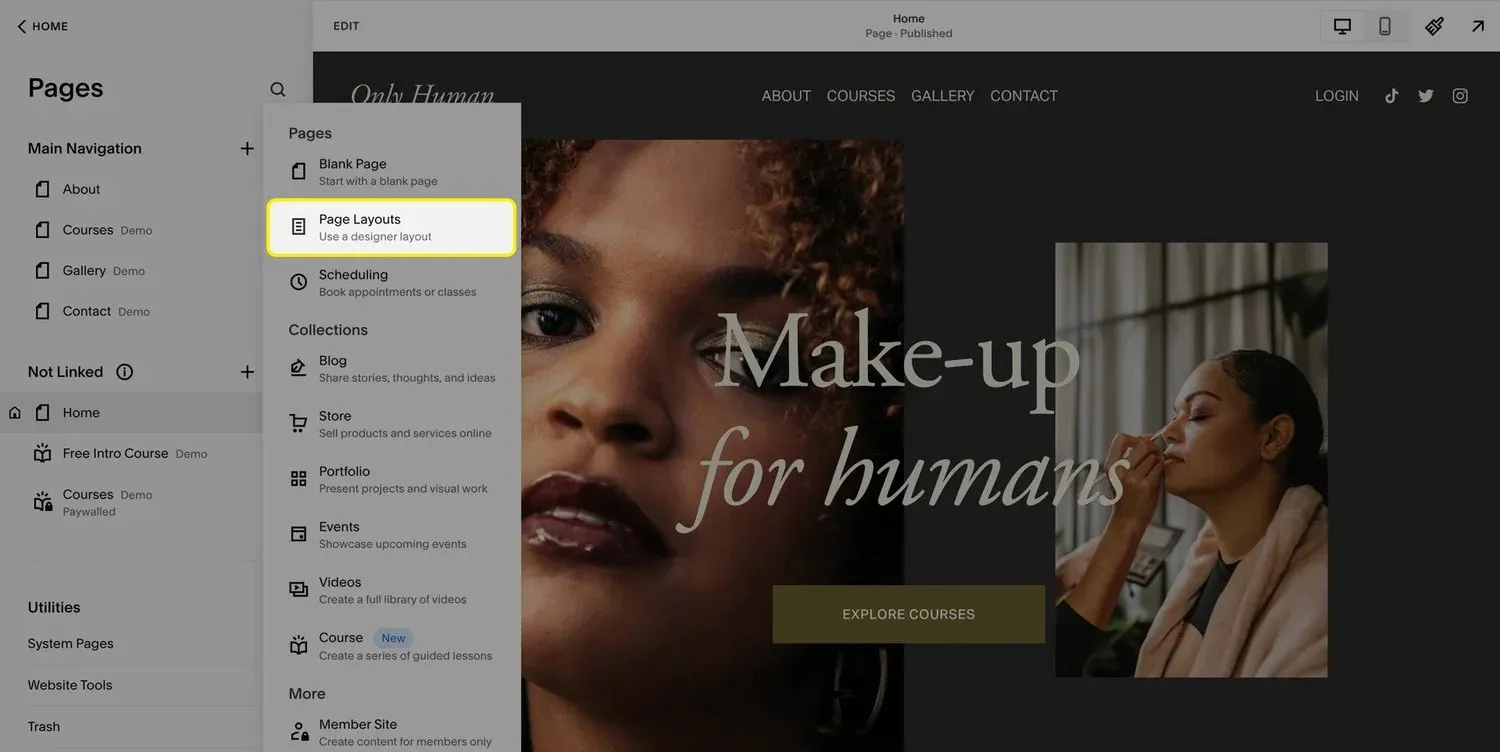This screenshot has width=1500, height=752.
Task: Add an Events collection
Action: pyautogui.click(x=392, y=535)
